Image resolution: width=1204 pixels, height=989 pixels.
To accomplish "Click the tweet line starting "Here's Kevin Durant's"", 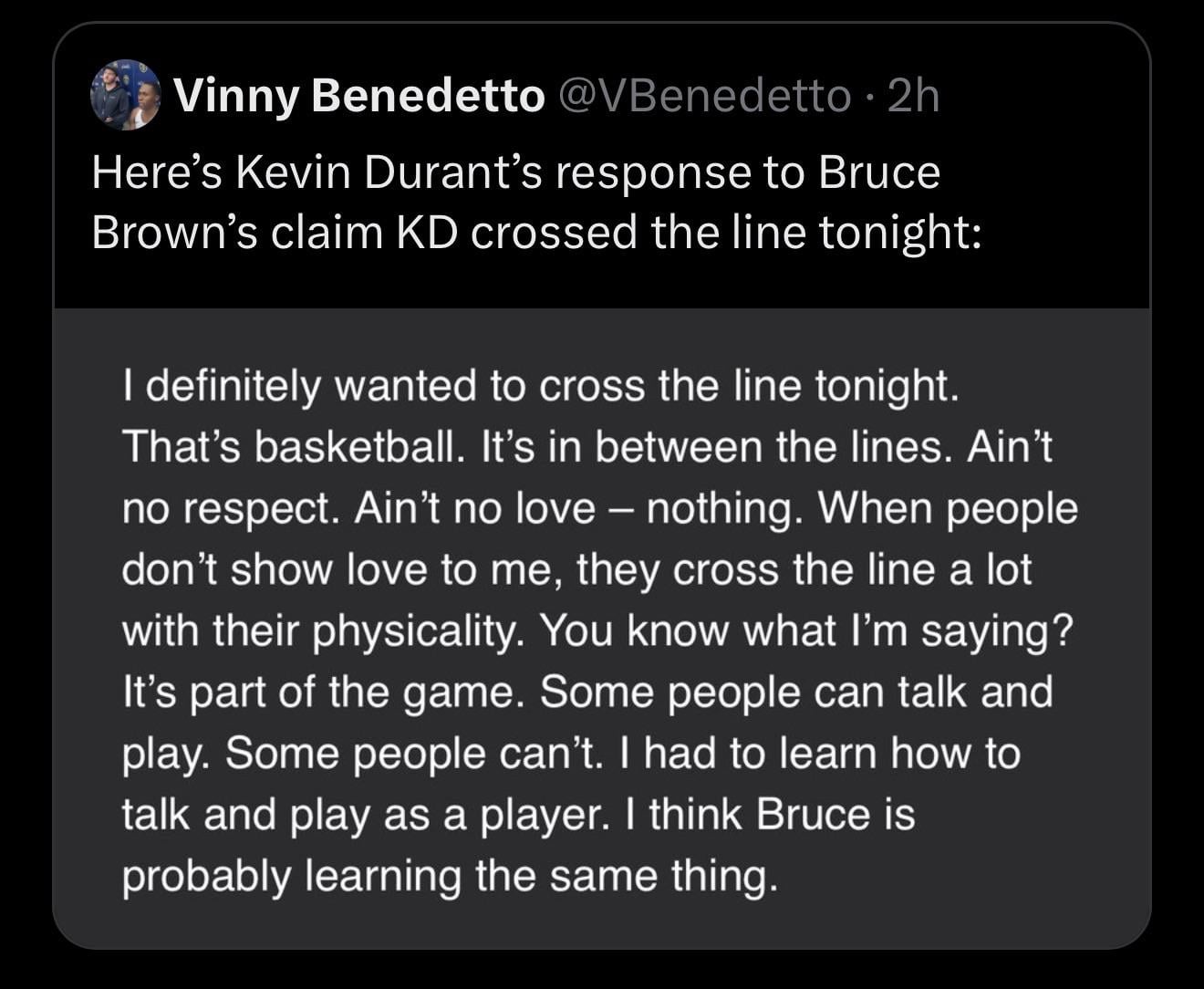I will [x=515, y=172].
